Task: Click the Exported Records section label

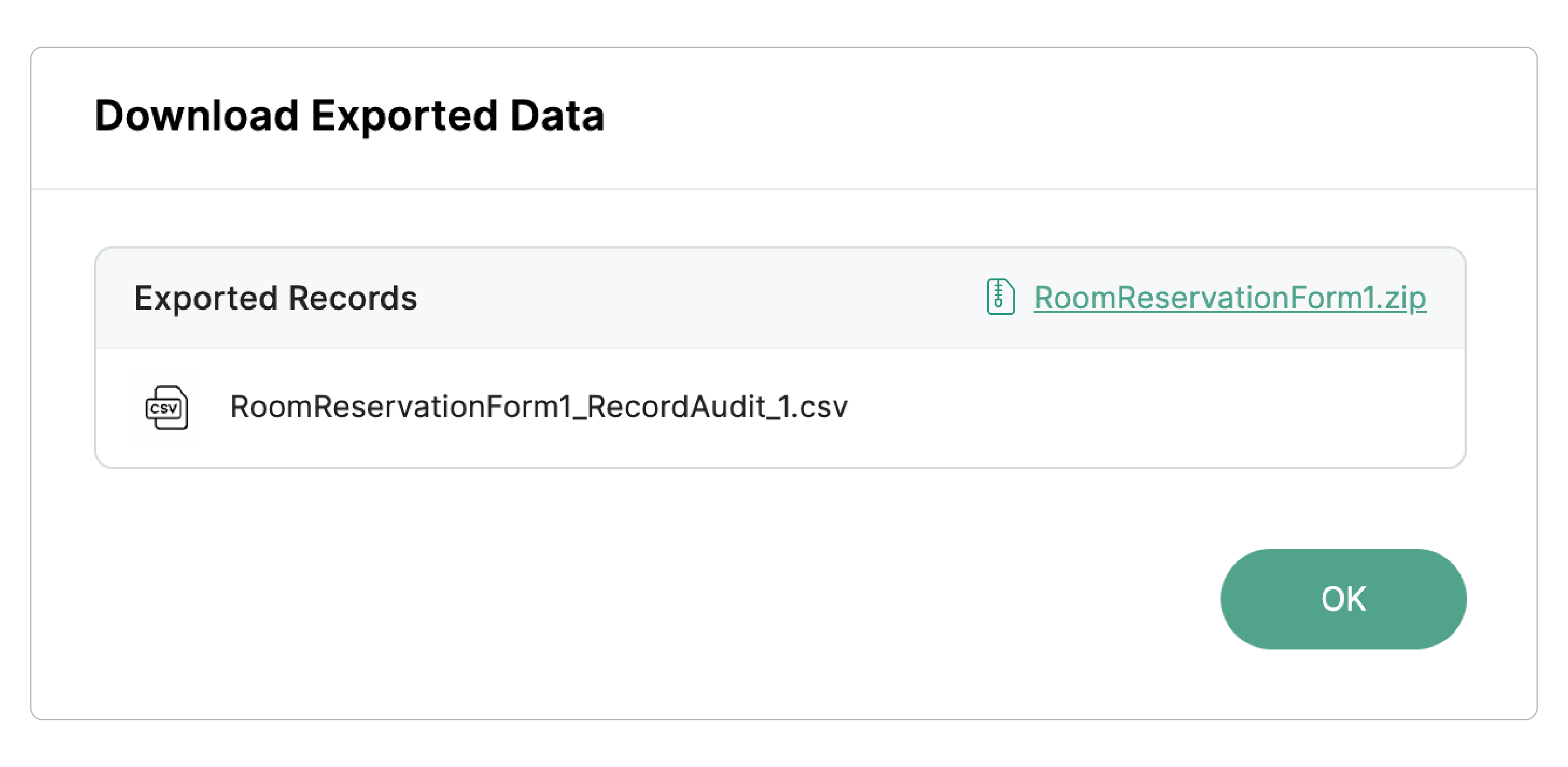Action: pyautogui.click(x=275, y=298)
